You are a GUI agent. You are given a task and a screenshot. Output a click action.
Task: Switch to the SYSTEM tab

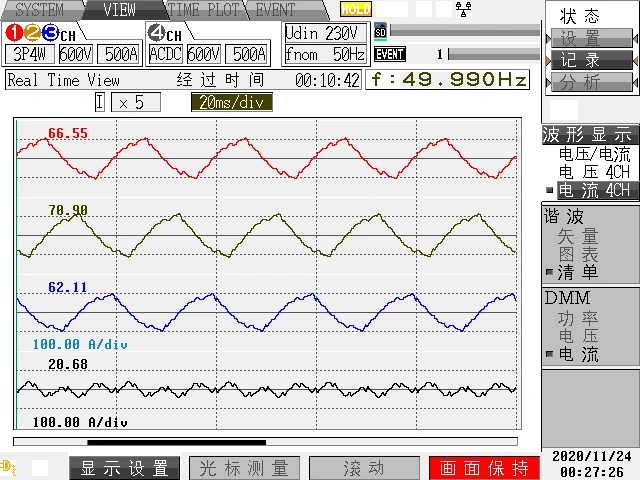click(x=38, y=10)
